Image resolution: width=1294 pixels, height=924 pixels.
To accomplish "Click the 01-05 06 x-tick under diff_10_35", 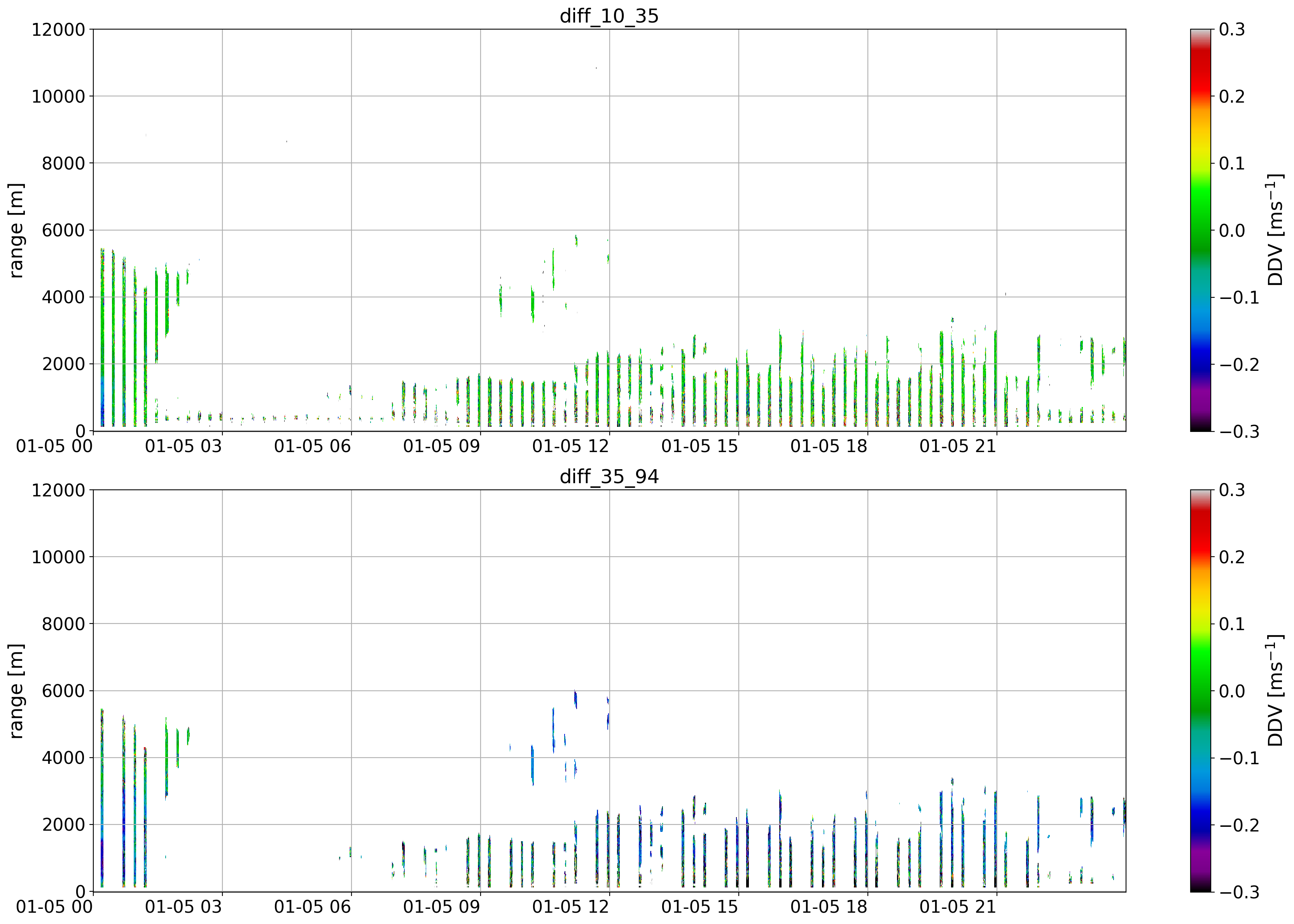I will (x=312, y=446).
